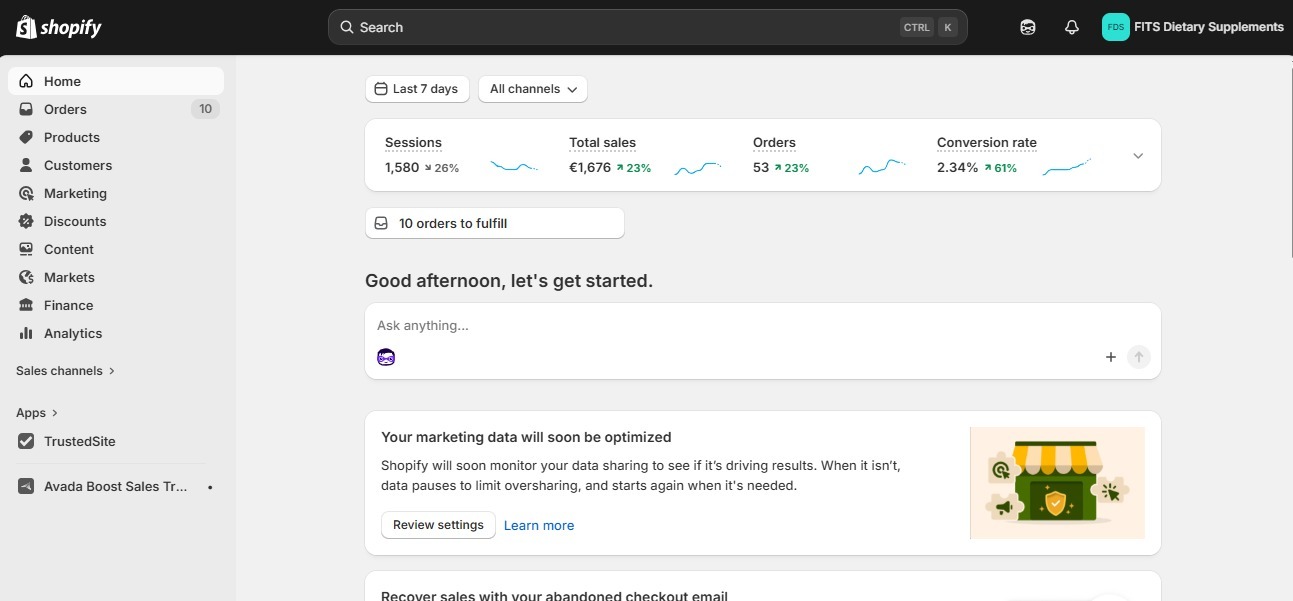Click the Home icon in sidebar
Viewport: 1293px width, 601px height.
click(26, 81)
